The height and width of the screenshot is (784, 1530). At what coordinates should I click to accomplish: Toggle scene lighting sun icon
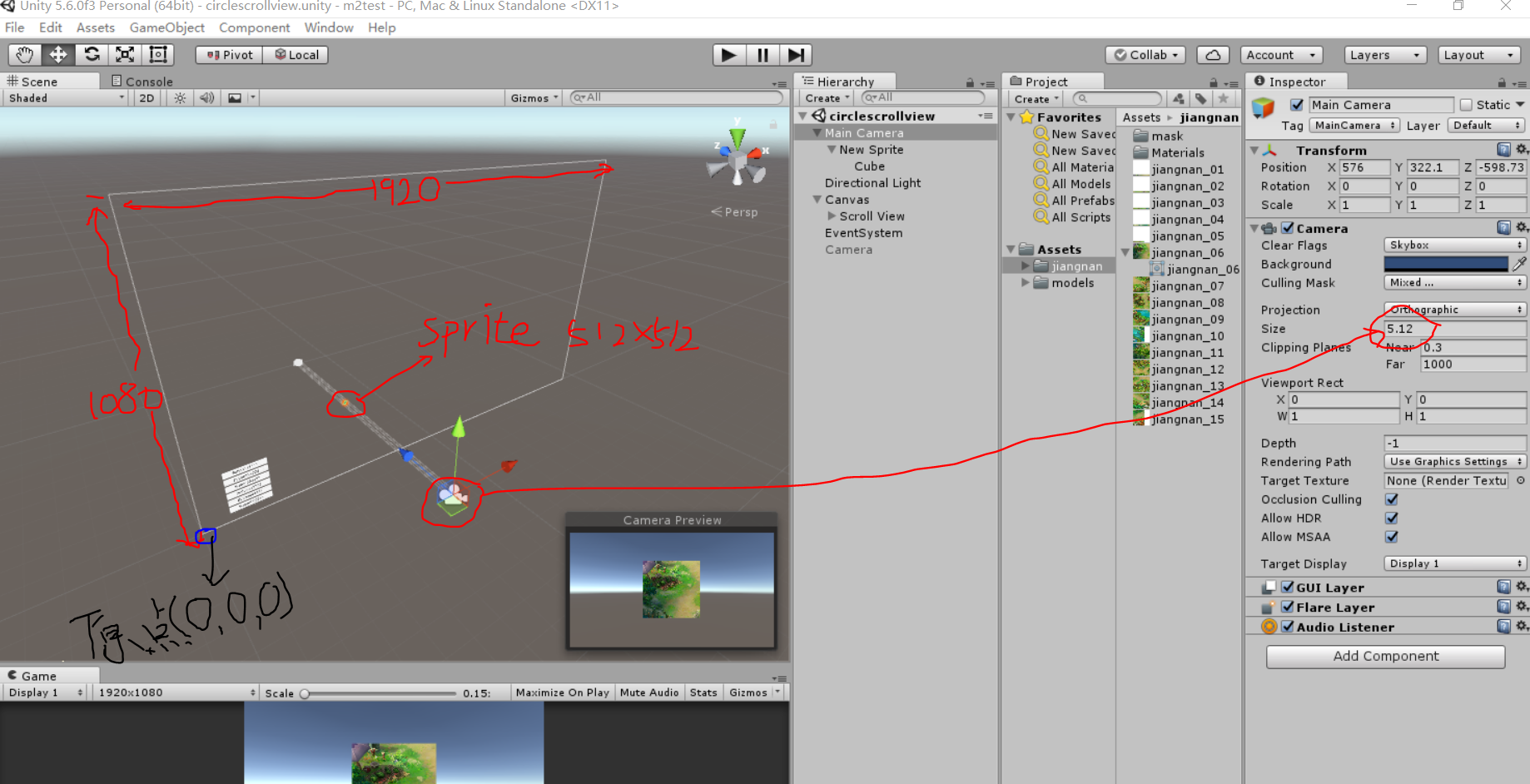(180, 98)
